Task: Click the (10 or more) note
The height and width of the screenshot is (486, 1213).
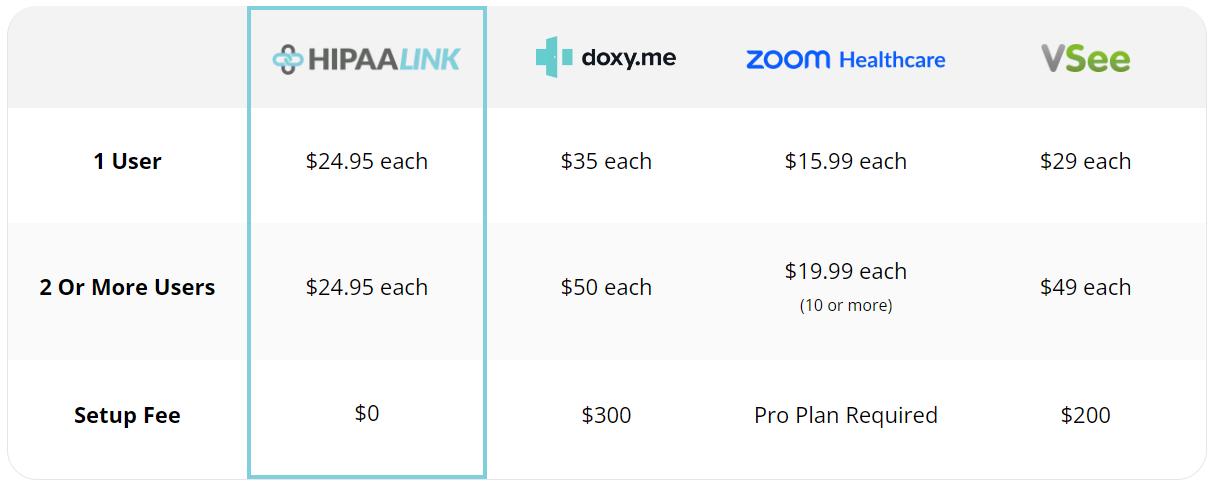Action: [846, 305]
